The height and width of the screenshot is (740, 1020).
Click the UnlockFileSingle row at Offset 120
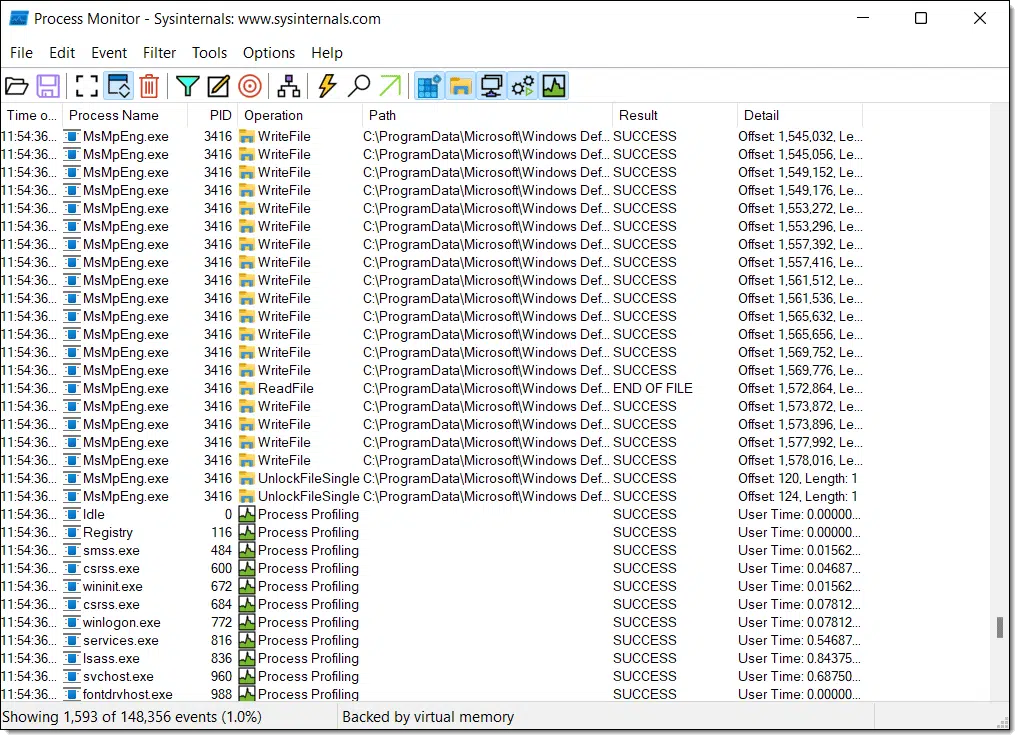tap(432, 479)
